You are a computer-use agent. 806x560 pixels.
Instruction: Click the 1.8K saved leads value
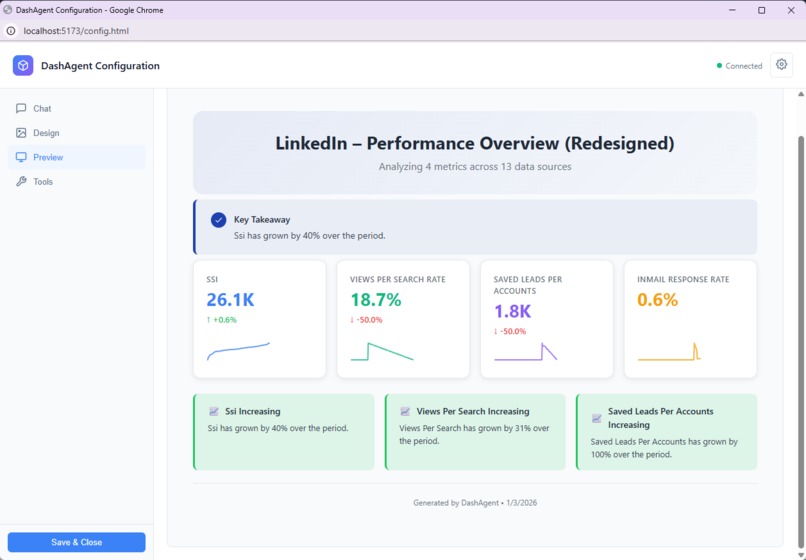[x=512, y=312]
